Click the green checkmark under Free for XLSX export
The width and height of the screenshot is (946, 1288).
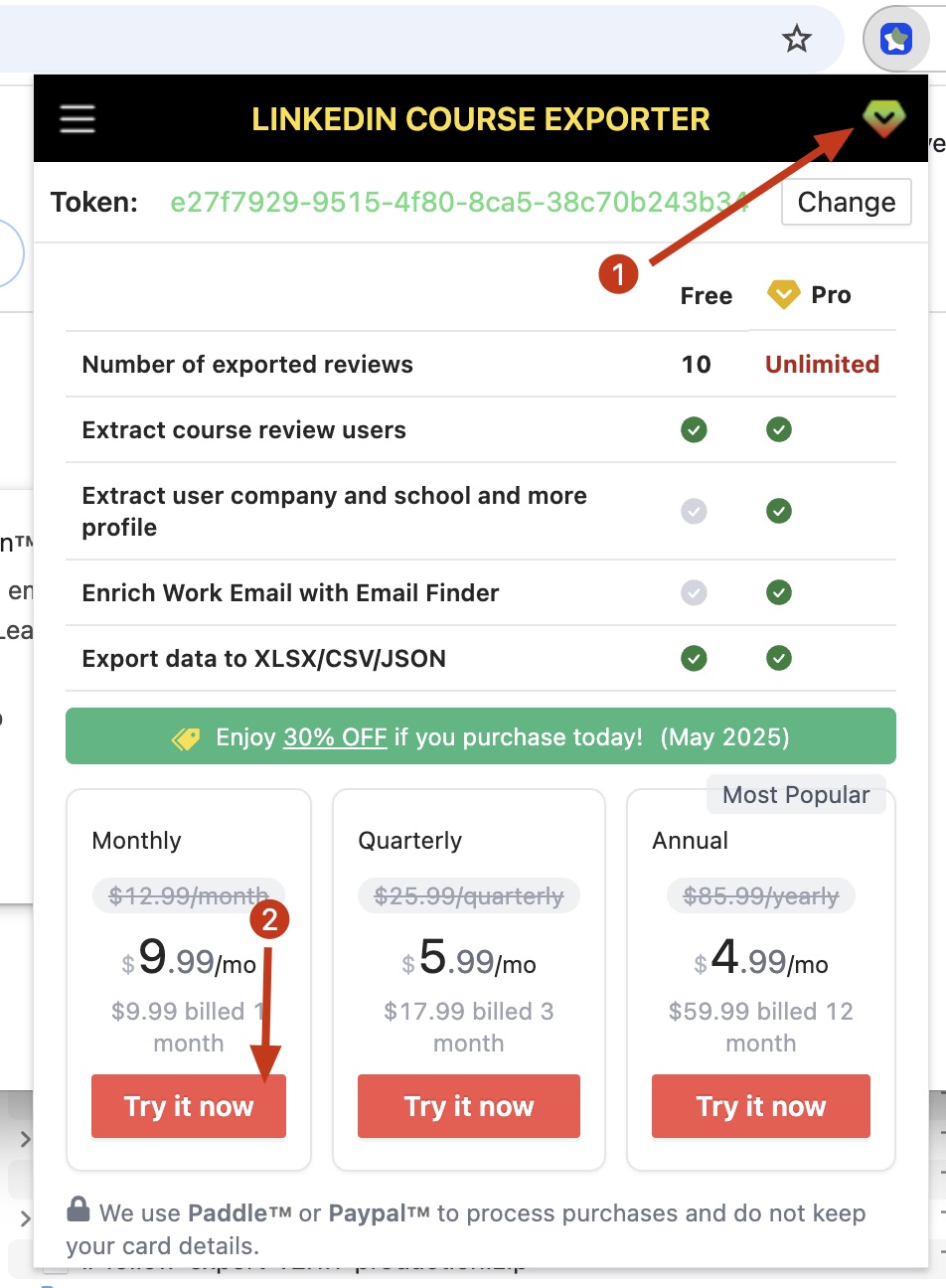point(694,658)
